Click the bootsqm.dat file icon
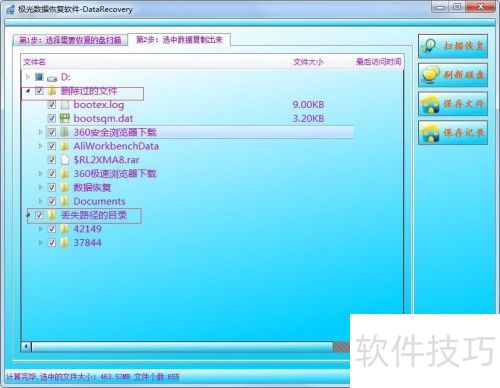 (x=64, y=118)
